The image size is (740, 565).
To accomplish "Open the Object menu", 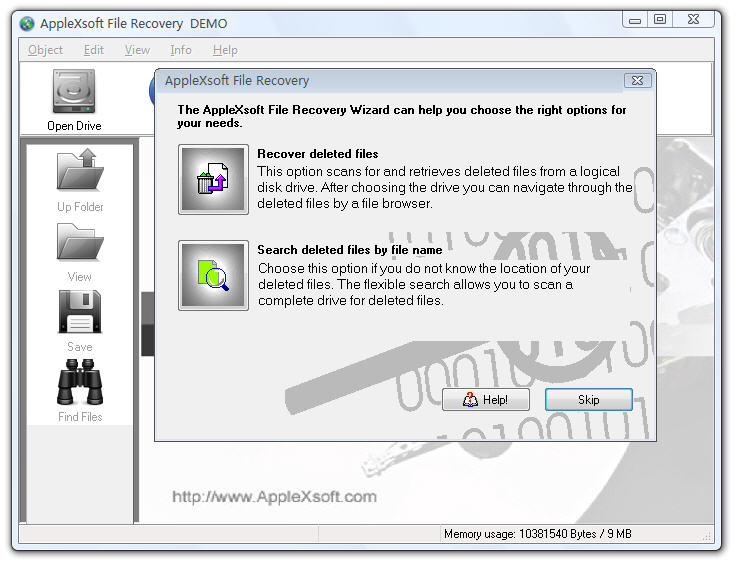I will tap(45, 50).
